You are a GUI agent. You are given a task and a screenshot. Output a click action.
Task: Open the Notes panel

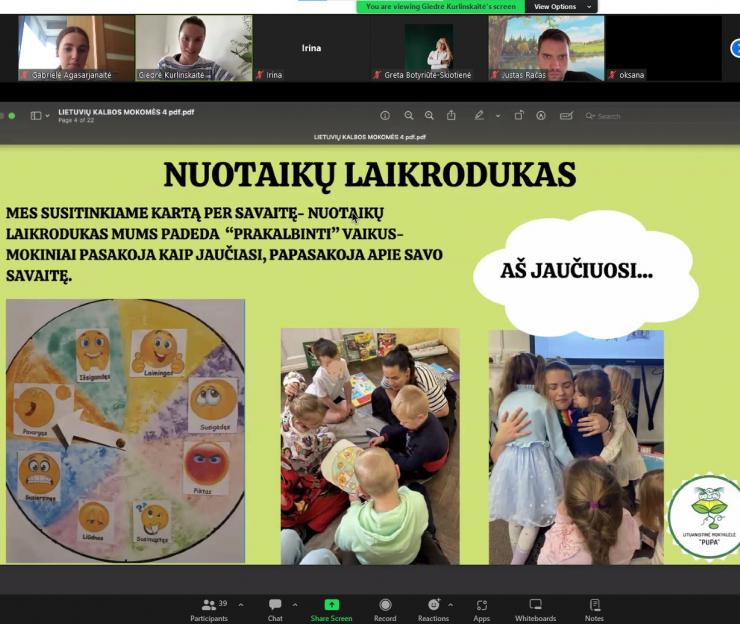pos(594,610)
